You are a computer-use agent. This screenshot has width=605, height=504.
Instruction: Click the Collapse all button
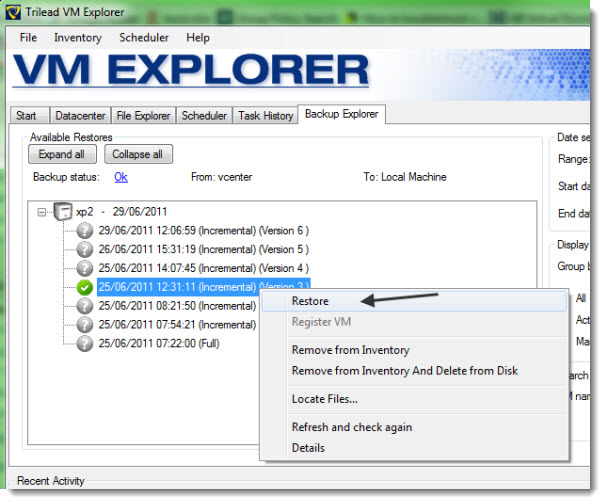[x=138, y=154]
